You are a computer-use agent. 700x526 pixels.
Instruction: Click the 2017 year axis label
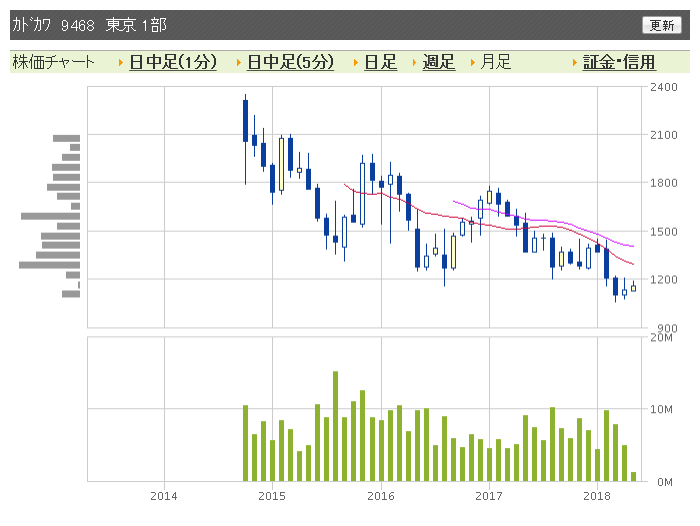489,496
